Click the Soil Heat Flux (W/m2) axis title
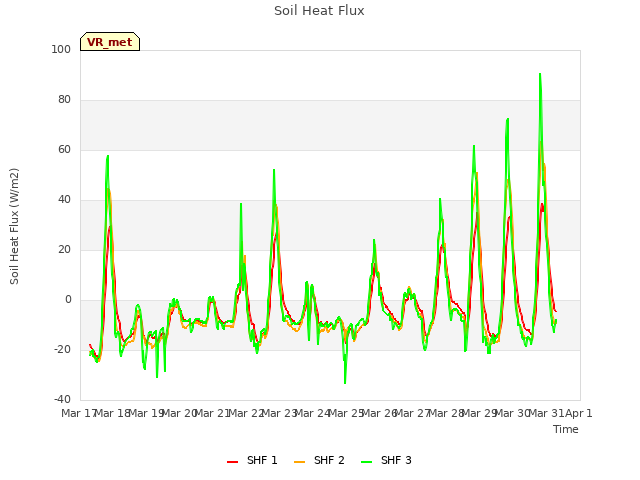Screen dimensions: 640x480 pos(14,226)
